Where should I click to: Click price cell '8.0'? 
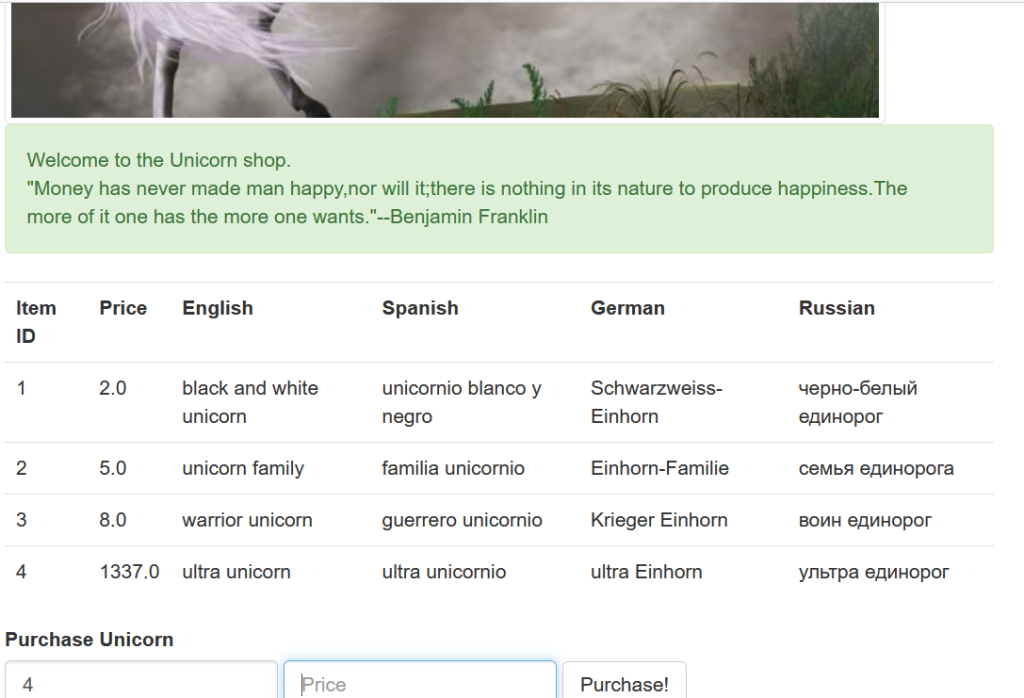click(112, 520)
